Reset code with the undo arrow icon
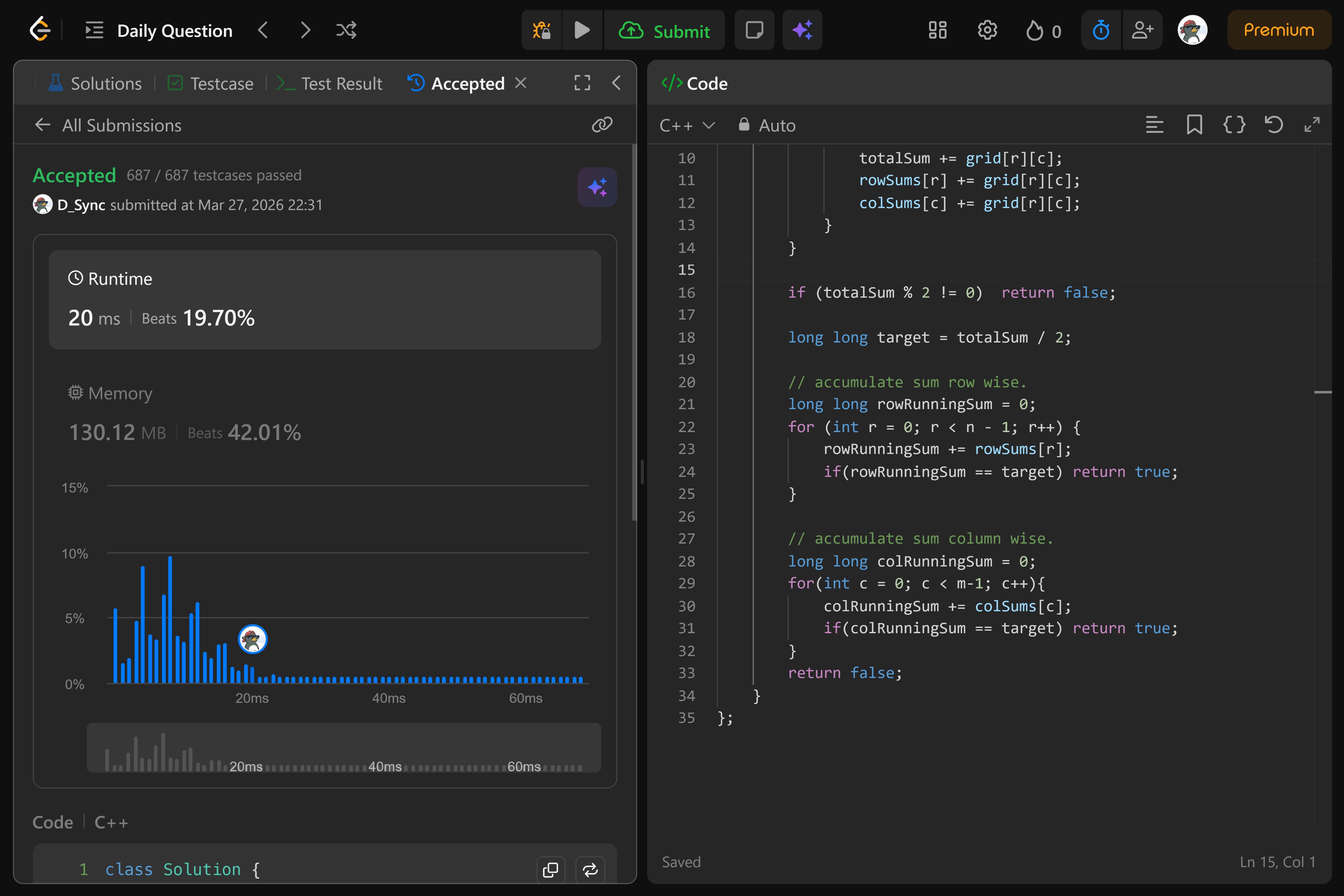Screen dimensions: 1344x896 point(1274,125)
